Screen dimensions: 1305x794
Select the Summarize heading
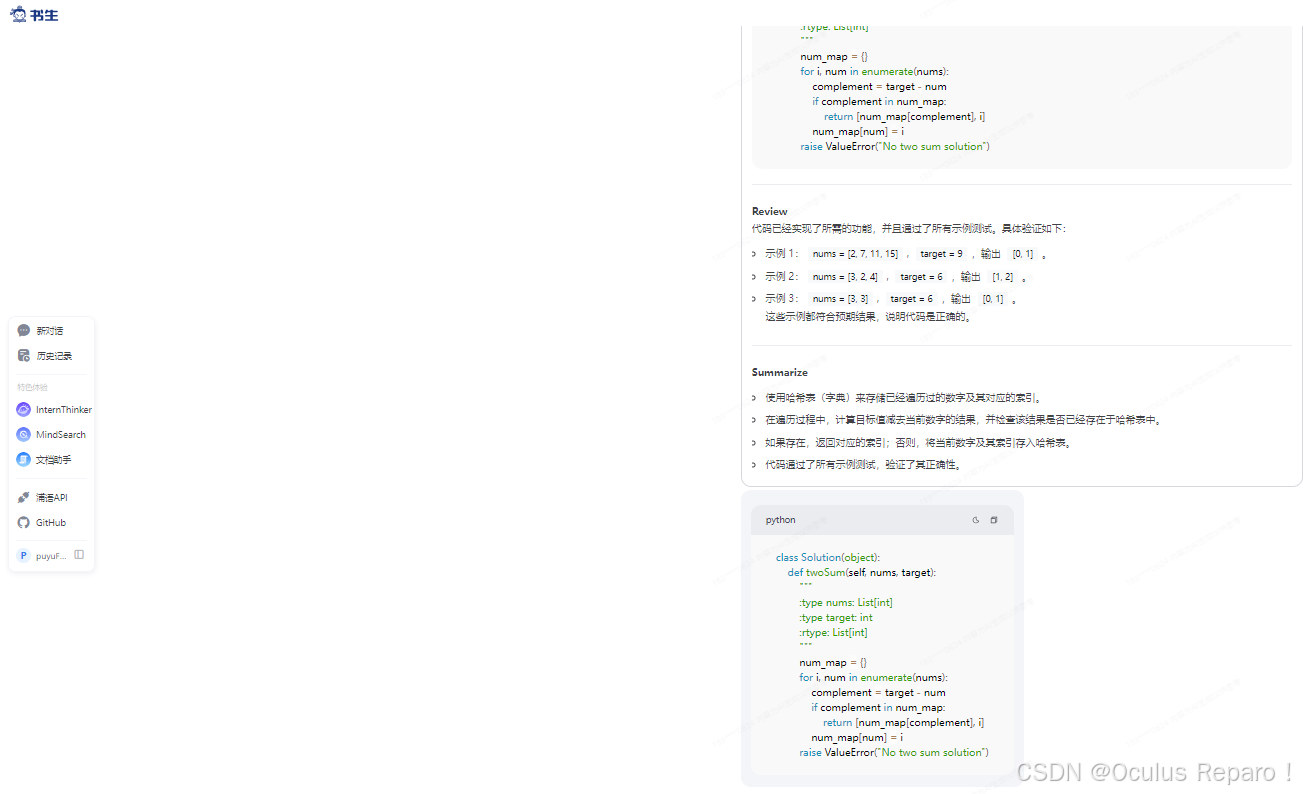tap(780, 372)
